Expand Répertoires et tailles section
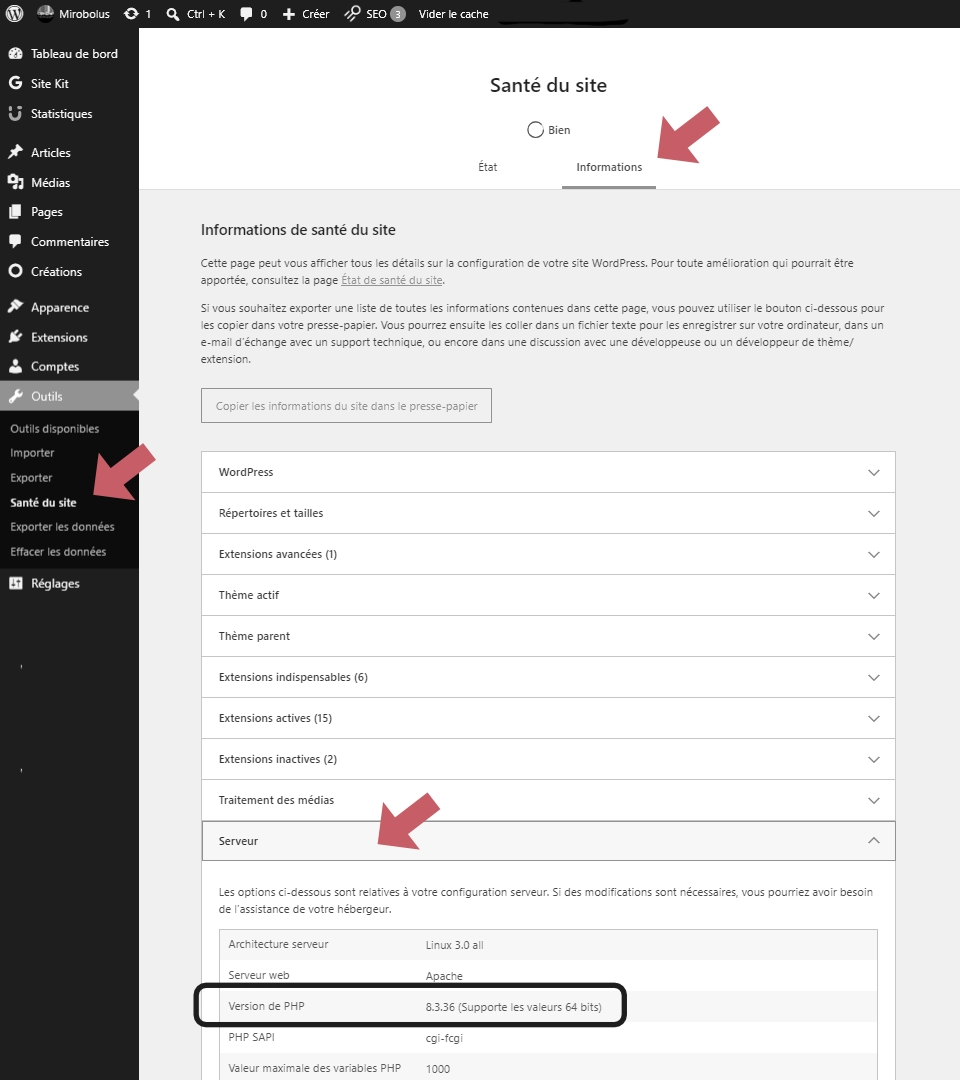The width and height of the screenshot is (960, 1080). point(548,513)
